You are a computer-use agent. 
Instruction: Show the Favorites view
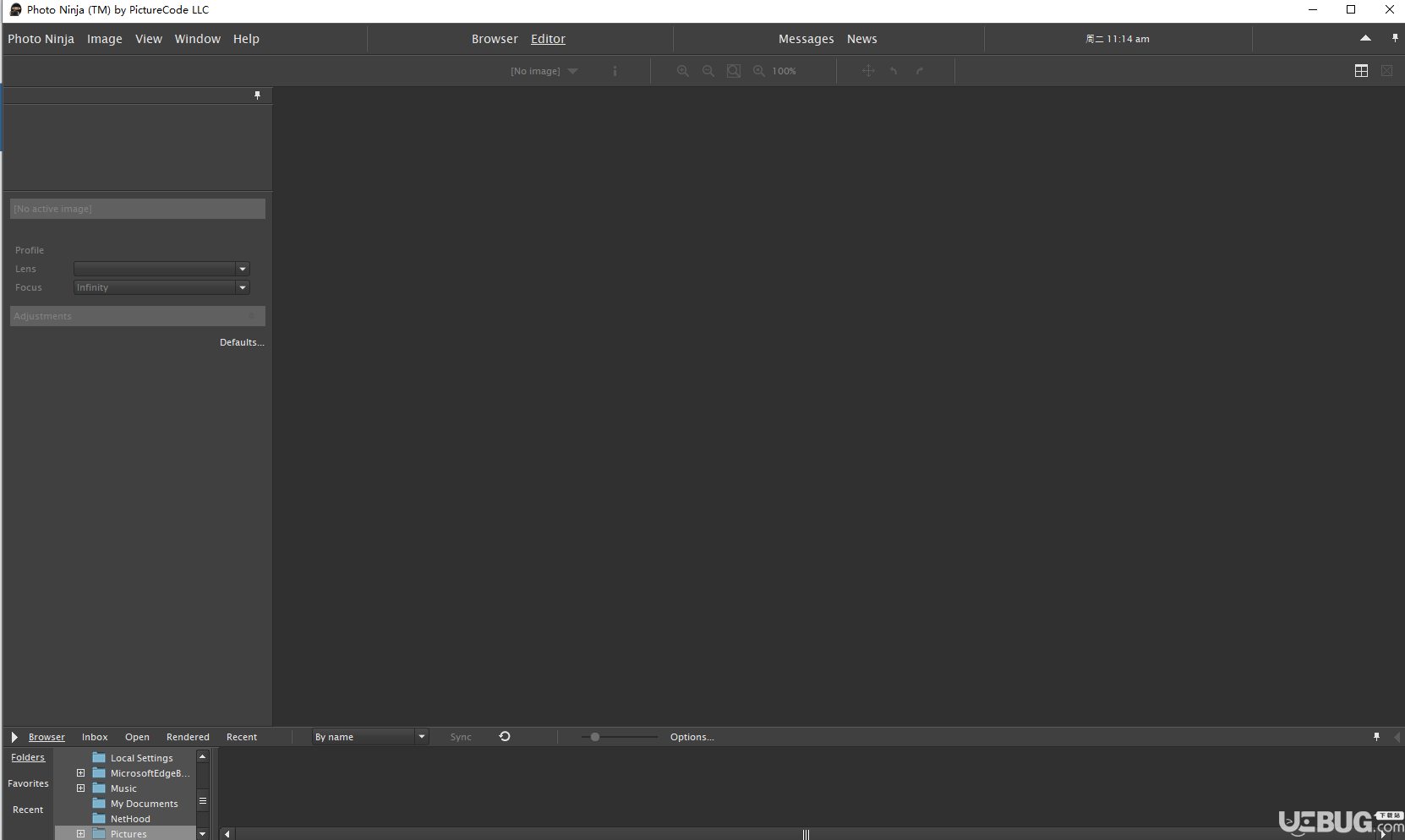28,783
